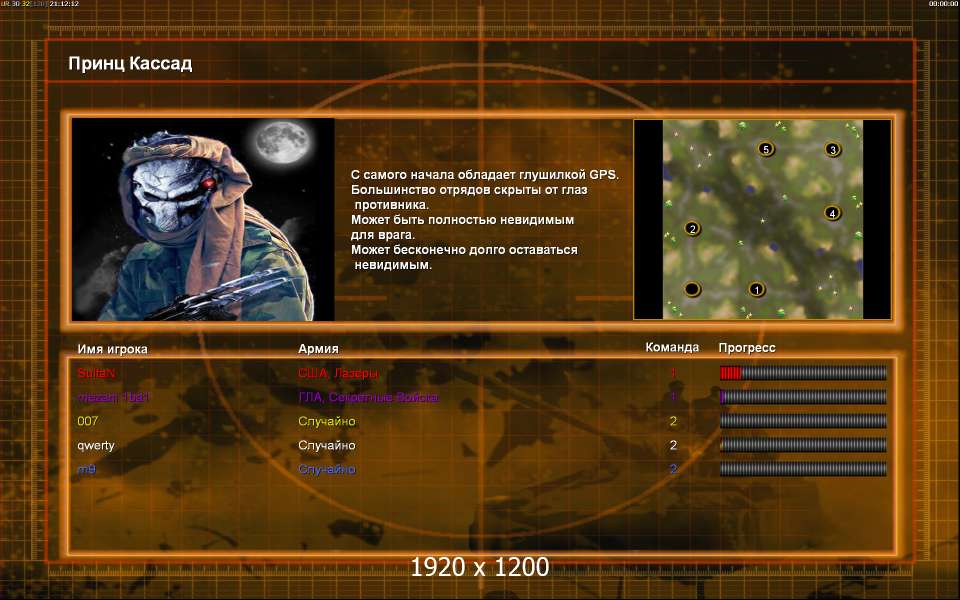The height and width of the screenshot is (600, 960).
Task: Select the line "для врага."
Action: click(x=383, y=235)
